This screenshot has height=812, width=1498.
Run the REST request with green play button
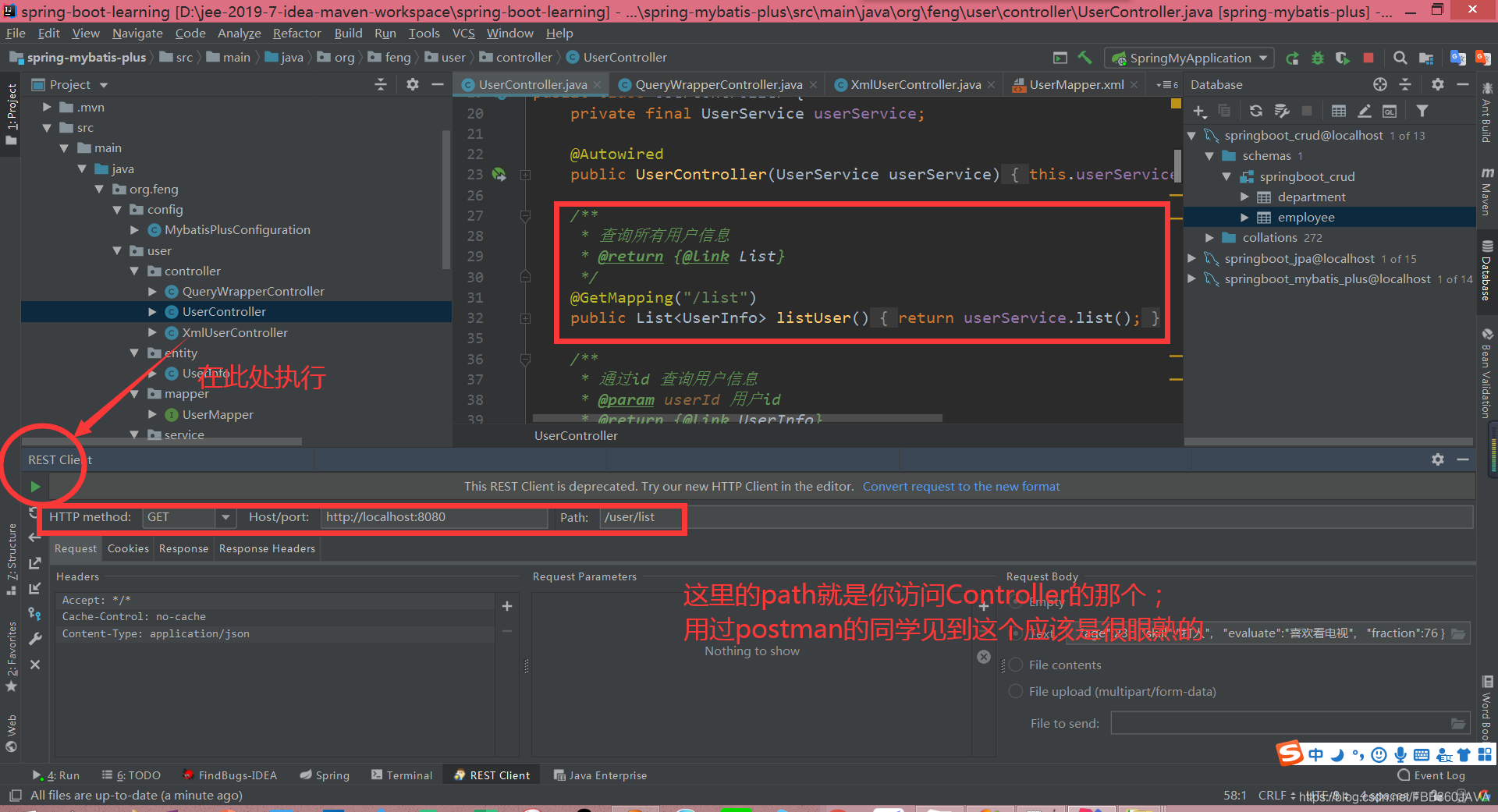click(x=35, y=487)
